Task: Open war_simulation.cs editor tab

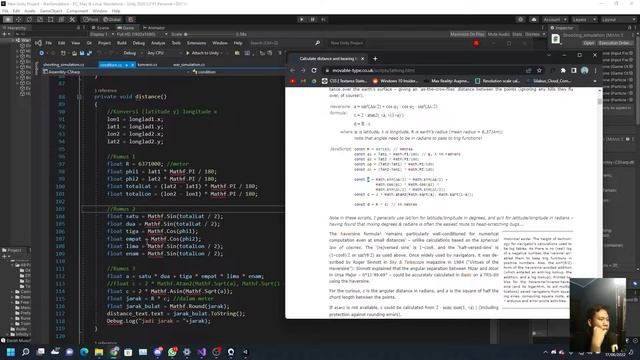Action: [189, 64]
